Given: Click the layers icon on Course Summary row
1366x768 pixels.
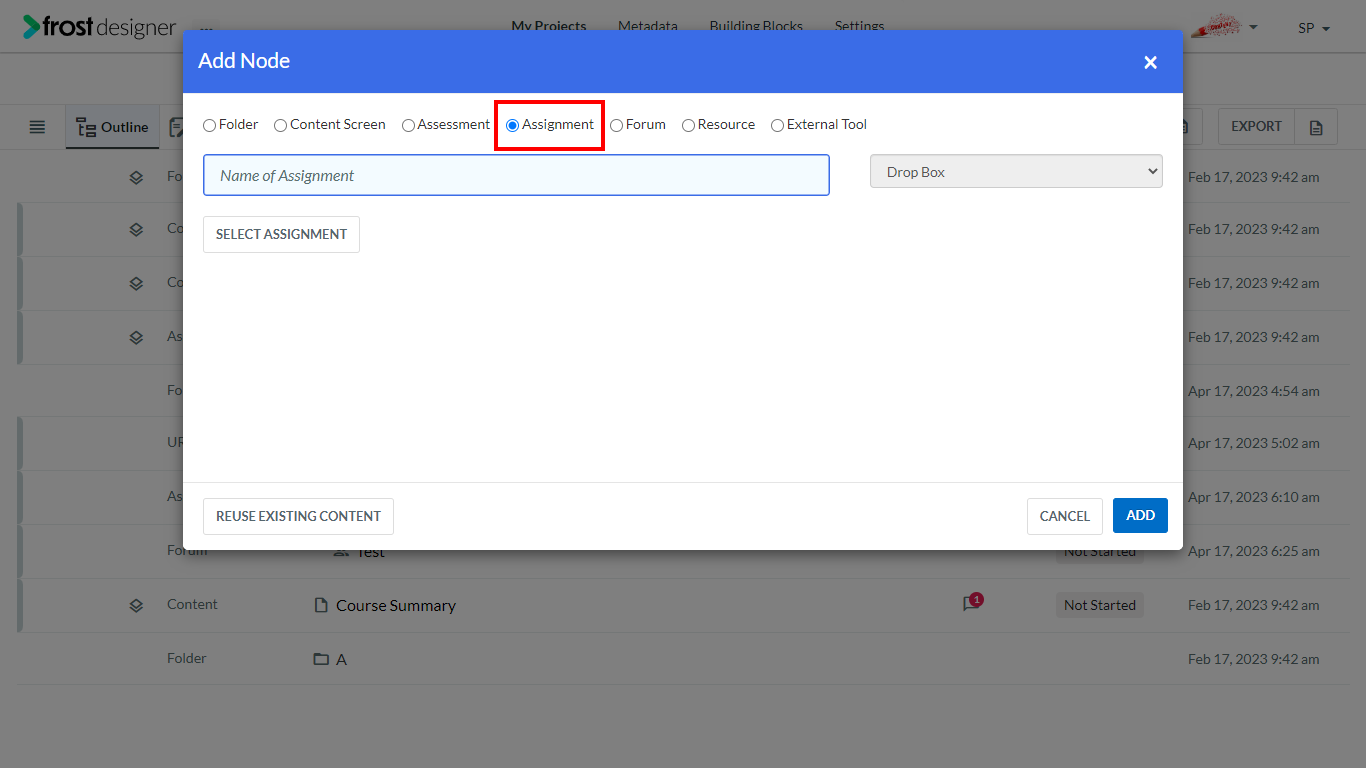Looking at the screenshot, I should click(136, 605).
